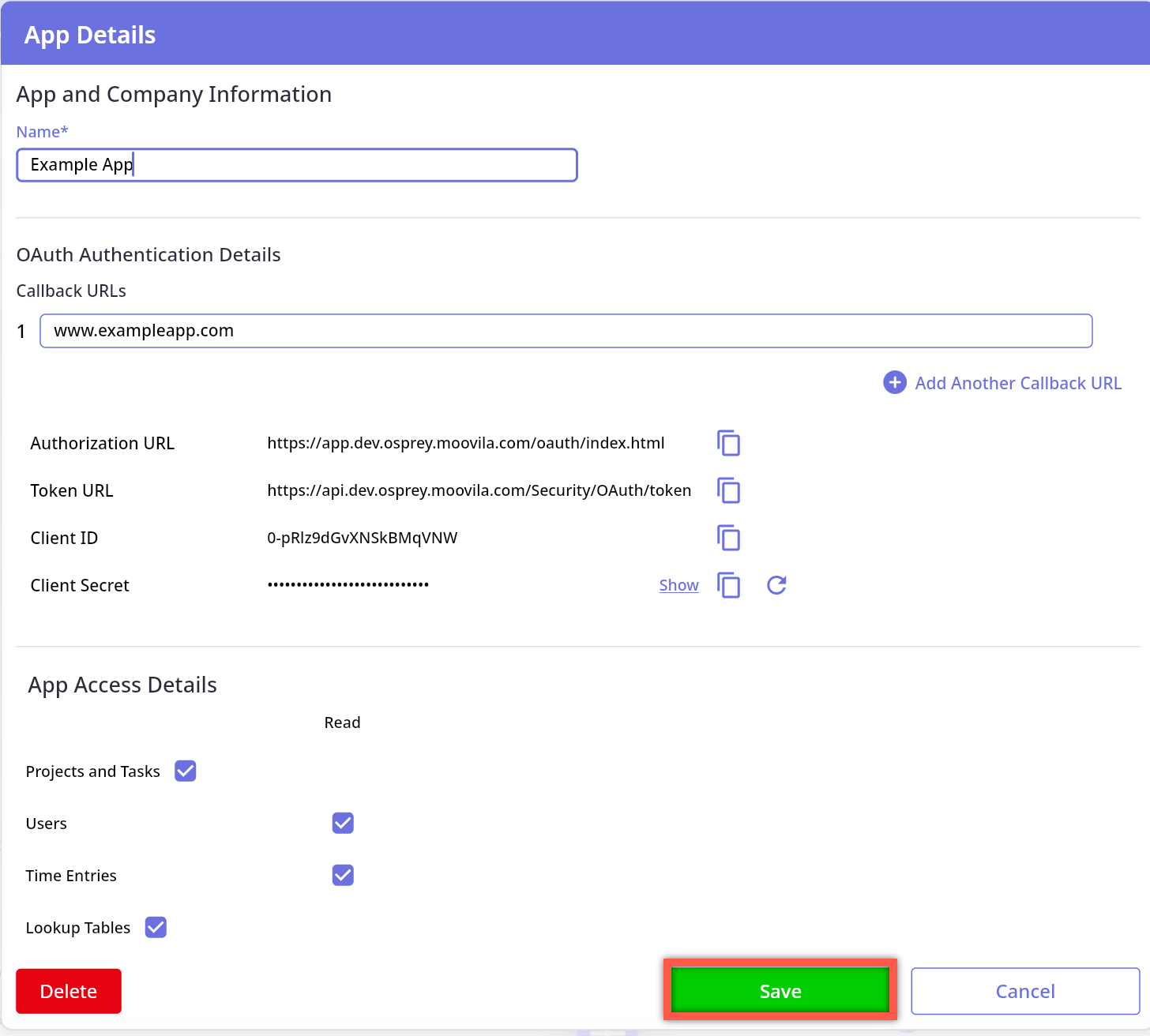
Task: Show the hidden Client Secret
Action: (x=678, y=585)
